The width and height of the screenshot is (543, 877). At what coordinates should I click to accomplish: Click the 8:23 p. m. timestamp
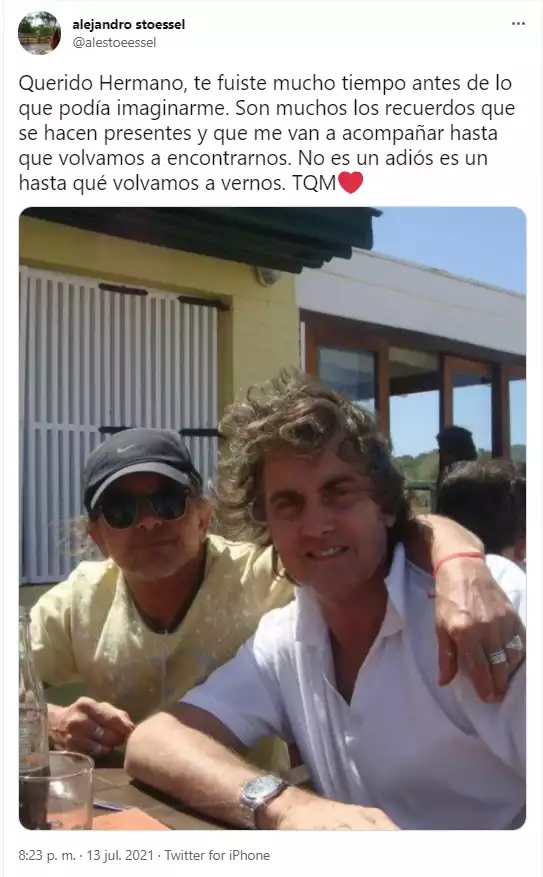pyautogui.click(x=47, y=855)
